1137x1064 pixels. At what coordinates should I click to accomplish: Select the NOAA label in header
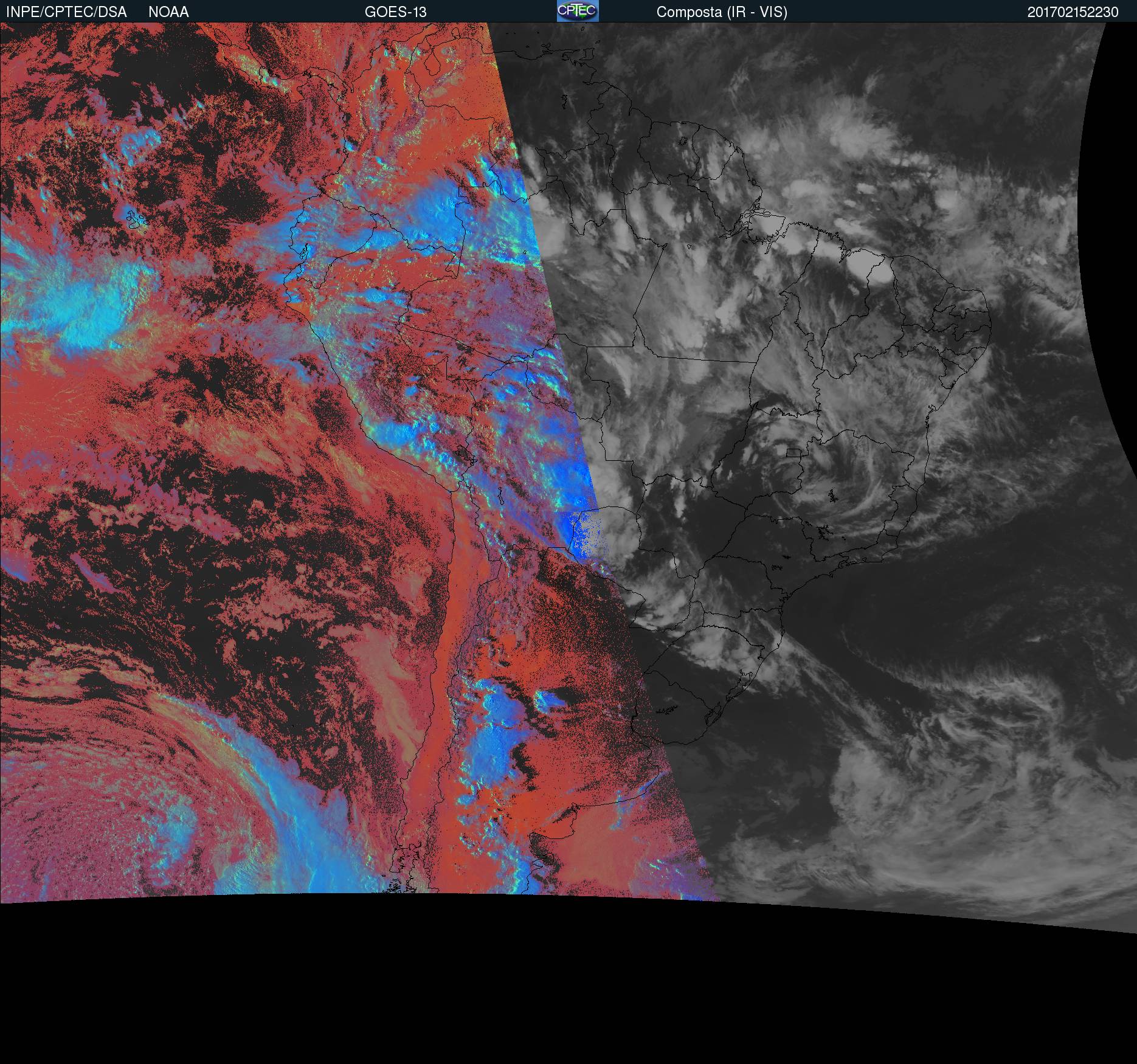pyautogui.click(x=168, y=12)
